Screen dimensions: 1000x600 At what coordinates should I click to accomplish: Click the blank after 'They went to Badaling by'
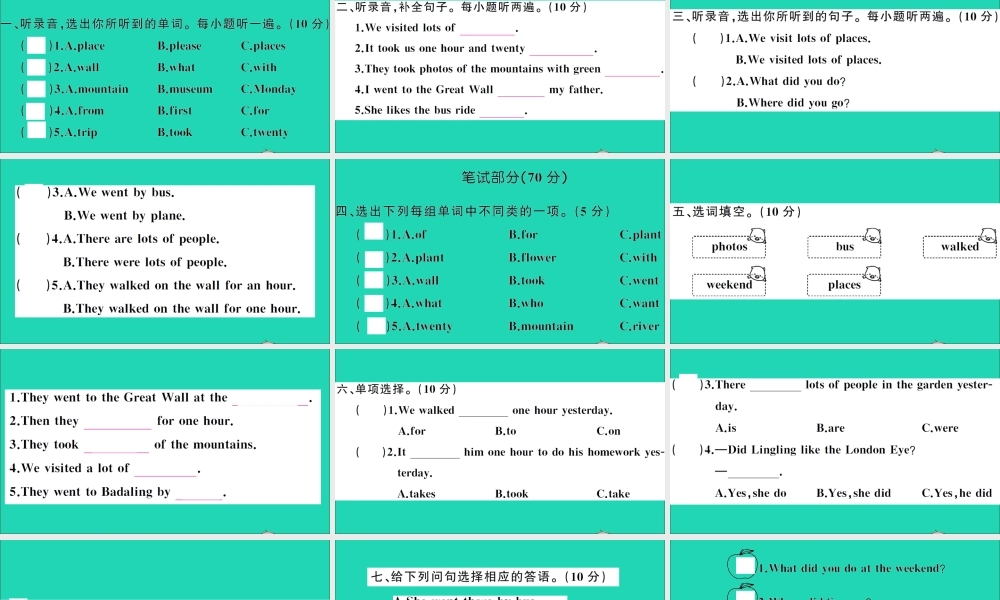pyautogui.click(x=199, y=496)
